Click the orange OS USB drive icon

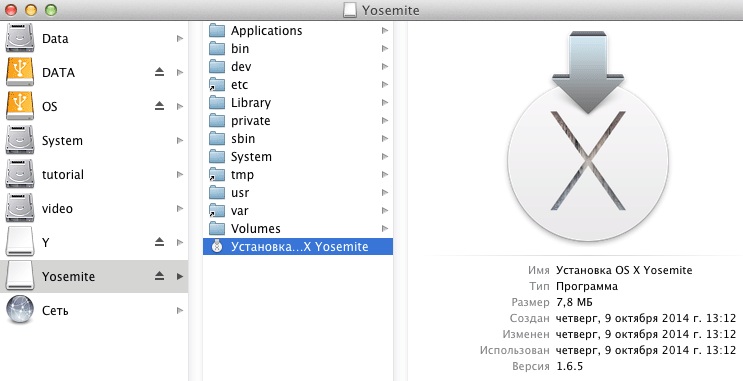point(19,106)
